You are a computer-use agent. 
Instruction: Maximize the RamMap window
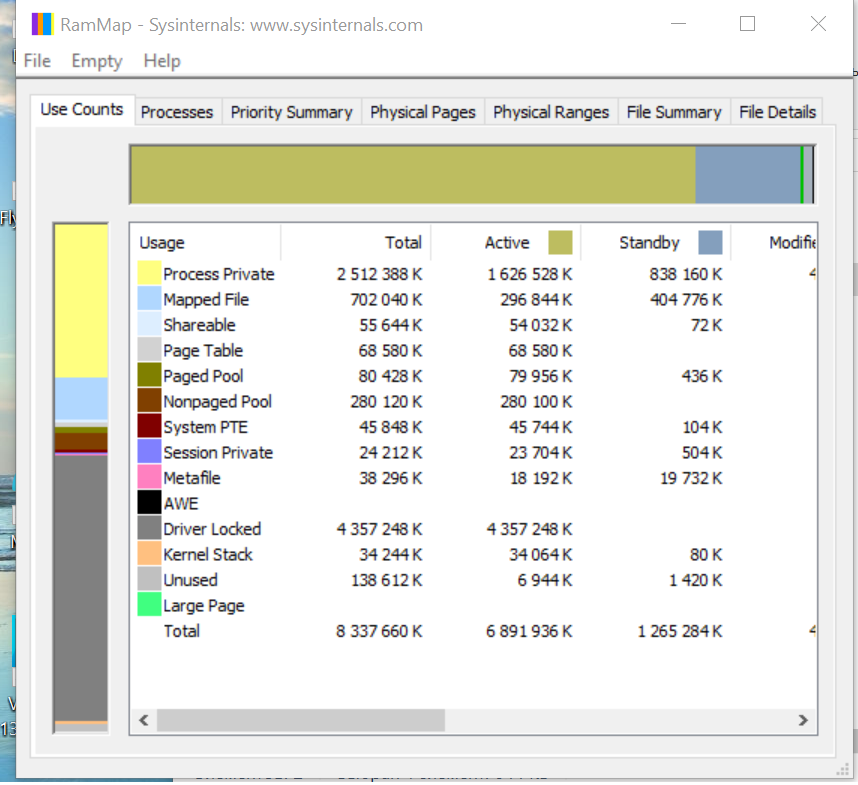tap(747, 25)
